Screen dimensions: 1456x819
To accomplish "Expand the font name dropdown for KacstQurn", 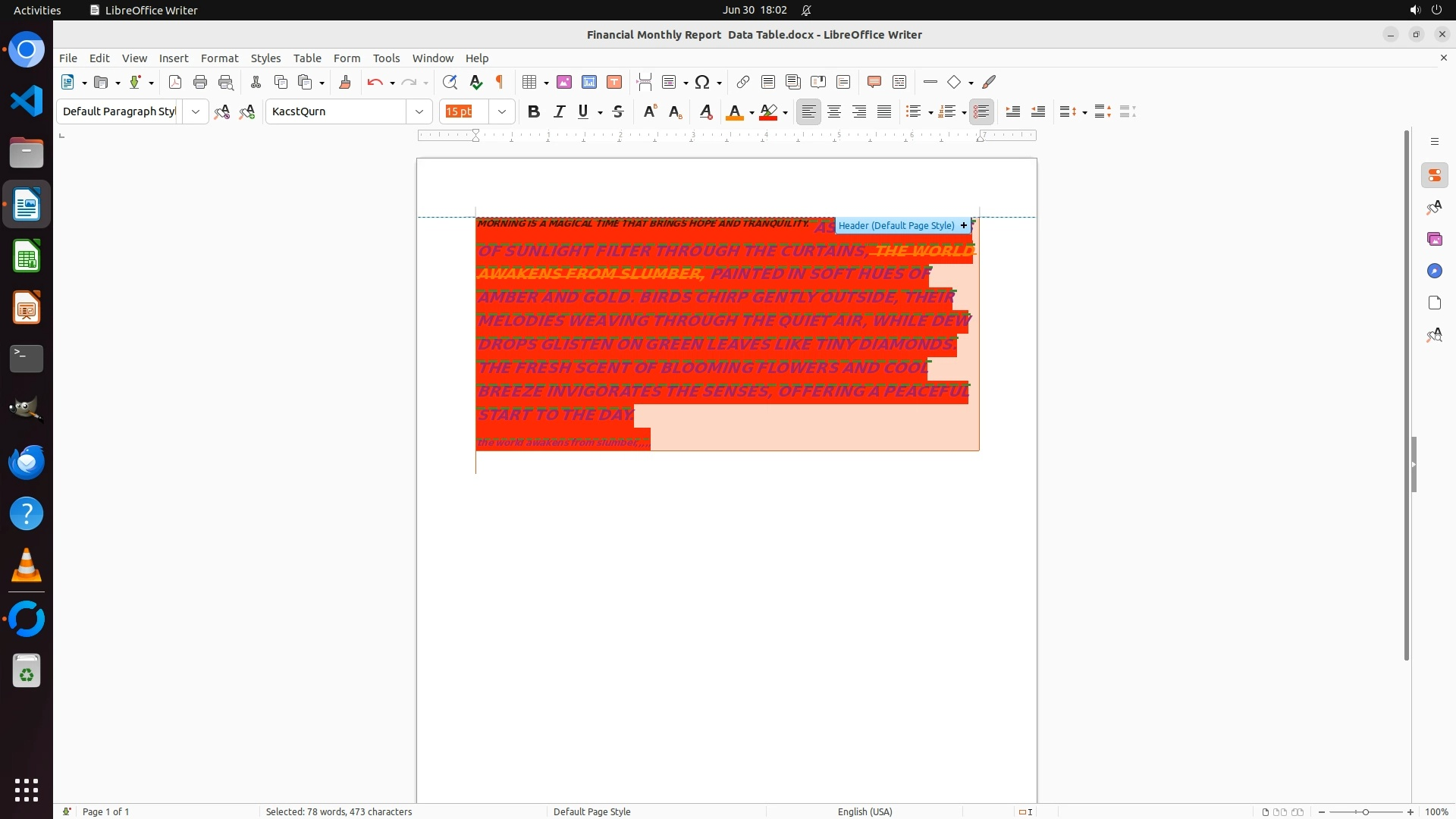I will pyautogui.click(x=419, y=112).
